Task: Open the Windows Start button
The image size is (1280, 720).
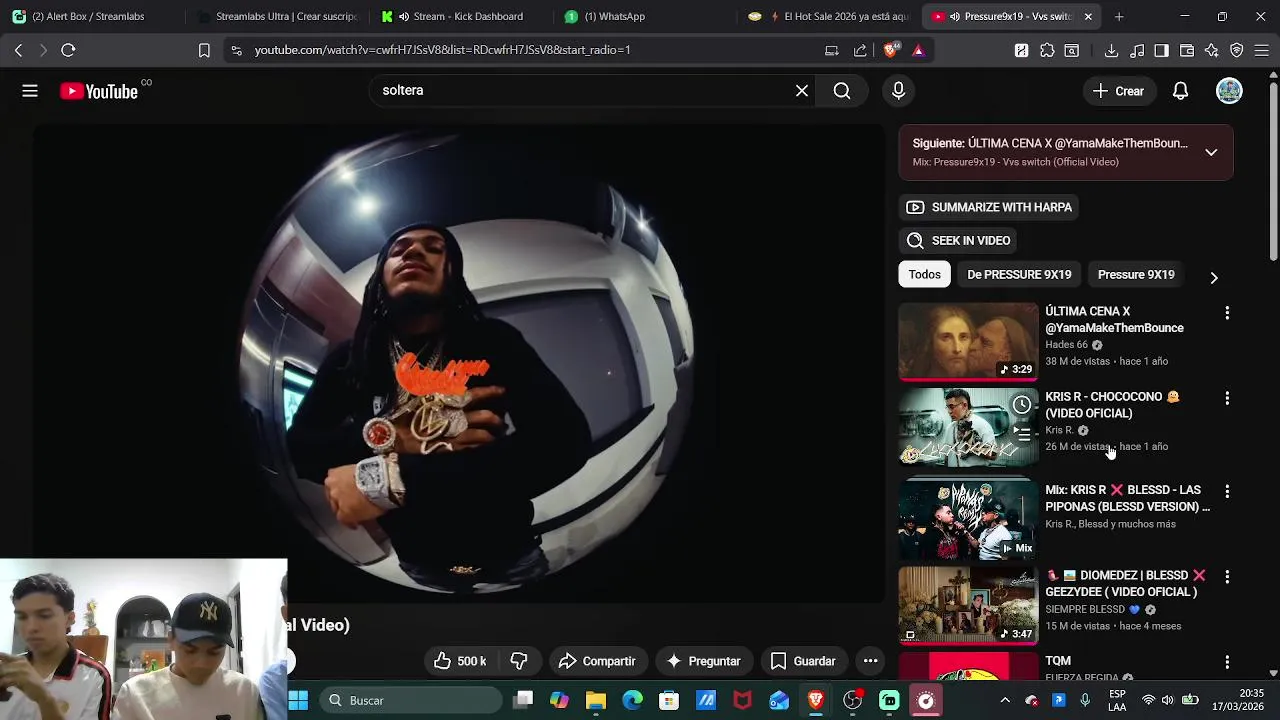Action: click(x=298, y=700)
